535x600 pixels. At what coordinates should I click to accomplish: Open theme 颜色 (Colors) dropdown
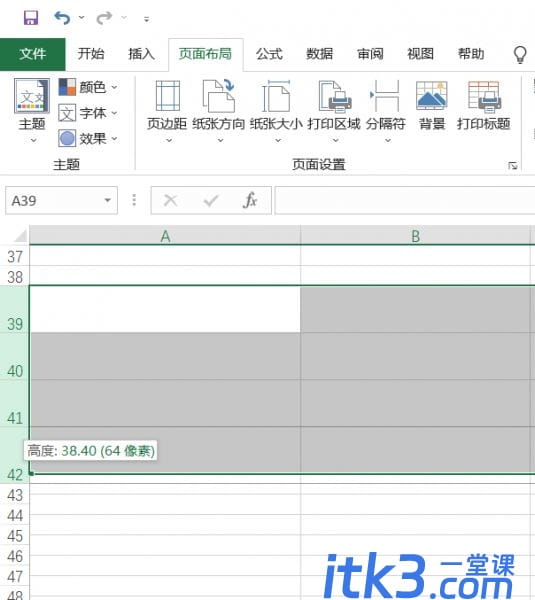pyautogui.click(x=88, y=87)
